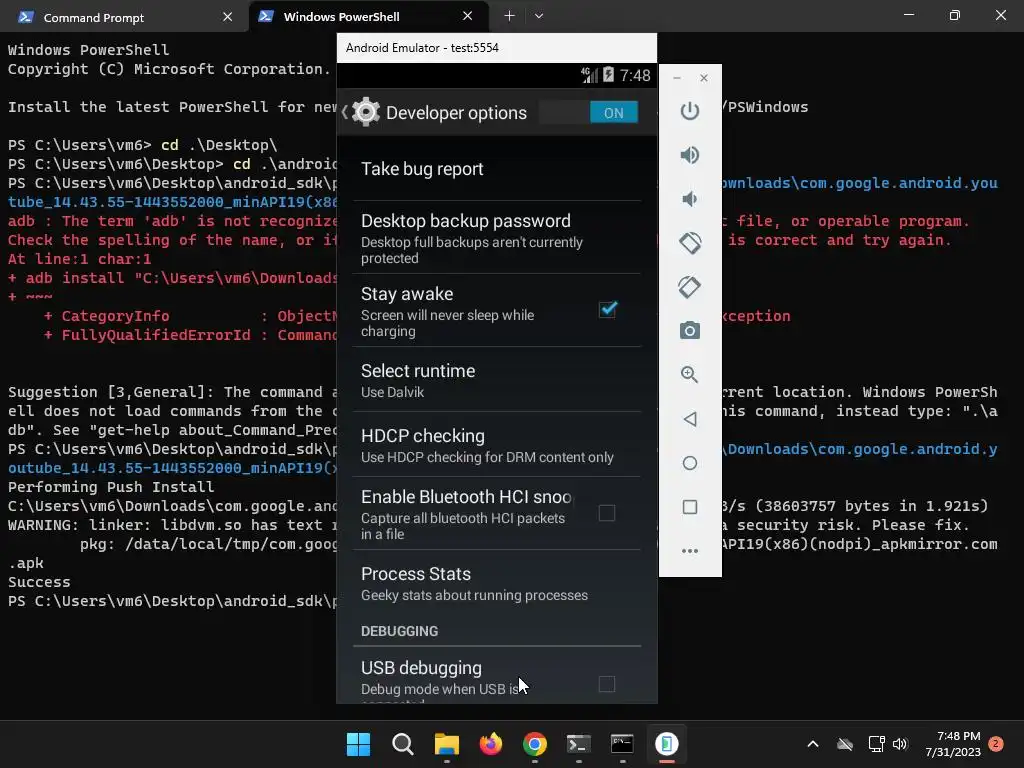Click the emulator battery status icon
This screenshot has height=768, width=1024.
click(608, 75)
